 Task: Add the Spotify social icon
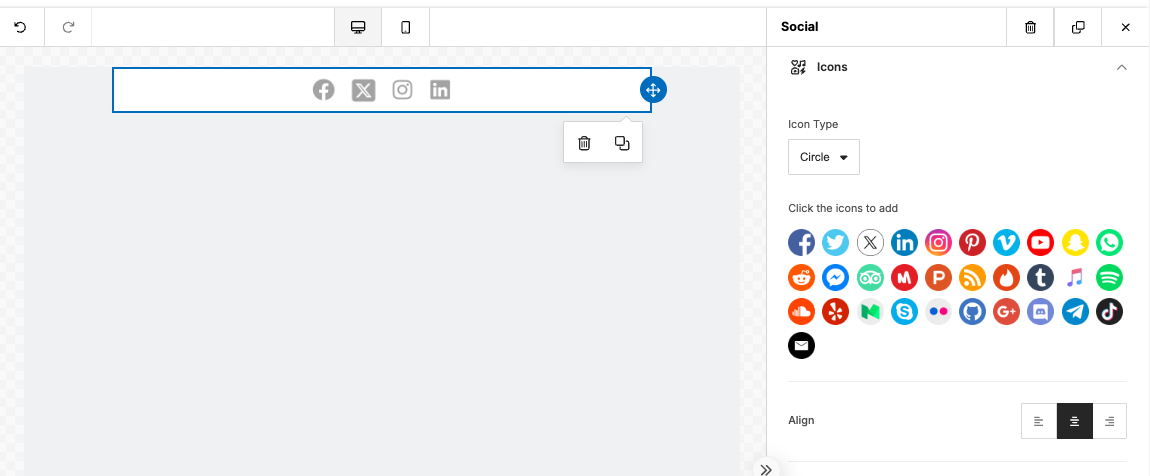pyautogui.click(x=1110, y=277)
